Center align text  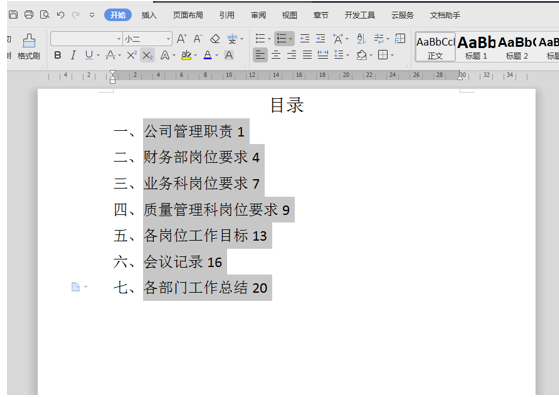point(276,55)
